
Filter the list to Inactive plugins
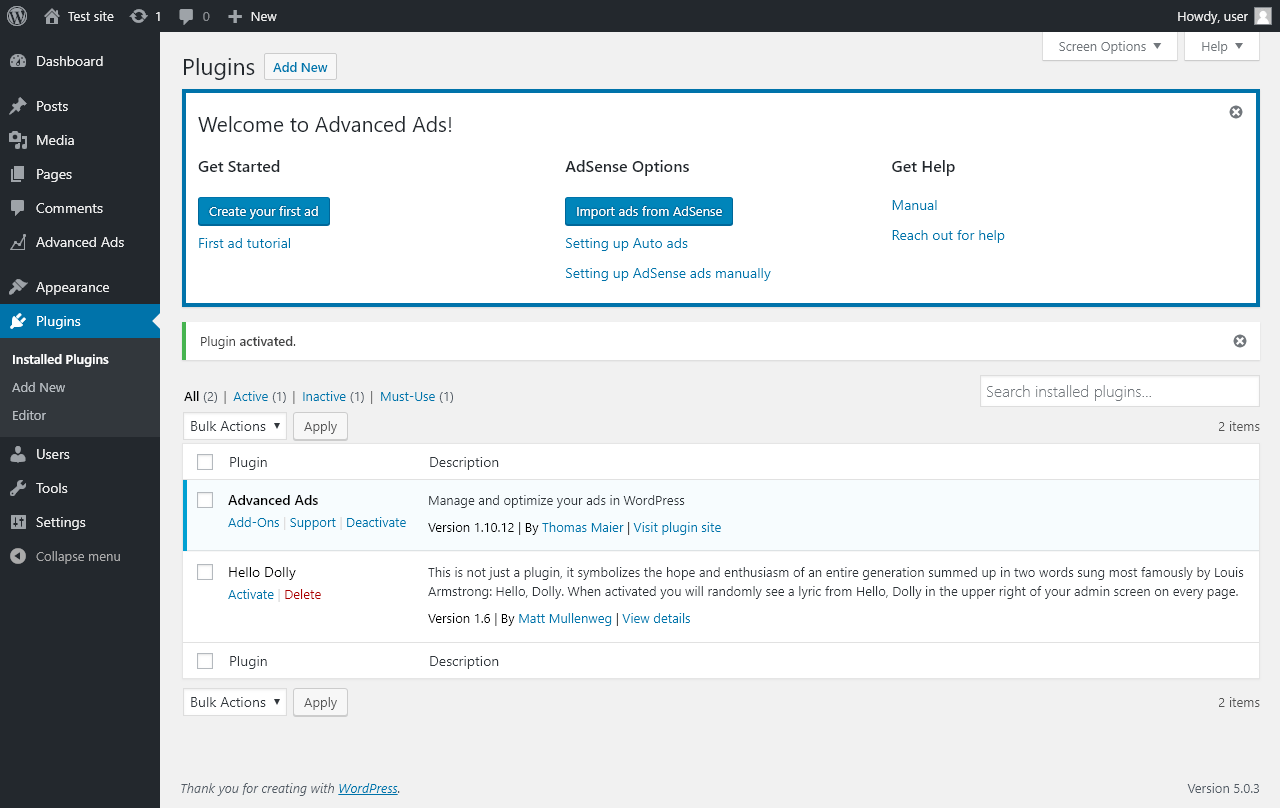[x=324, y=396]
